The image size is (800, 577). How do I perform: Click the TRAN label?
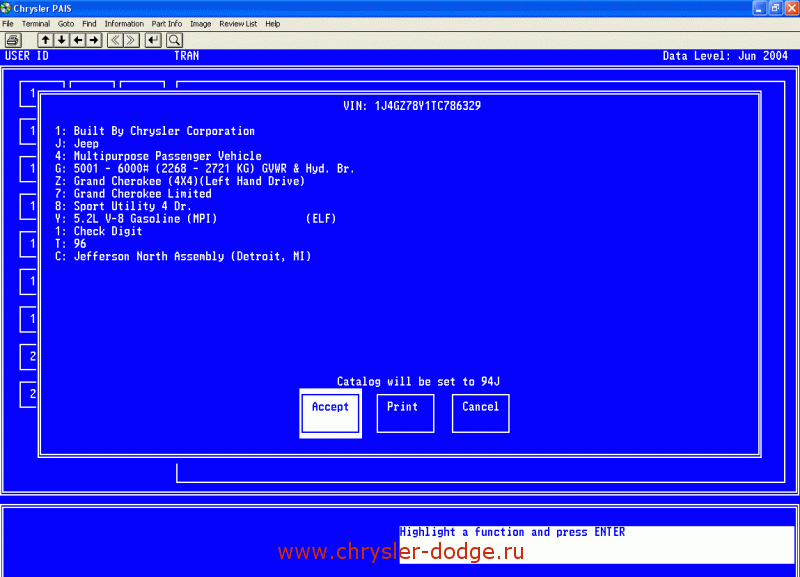click(x=187, y=56)
